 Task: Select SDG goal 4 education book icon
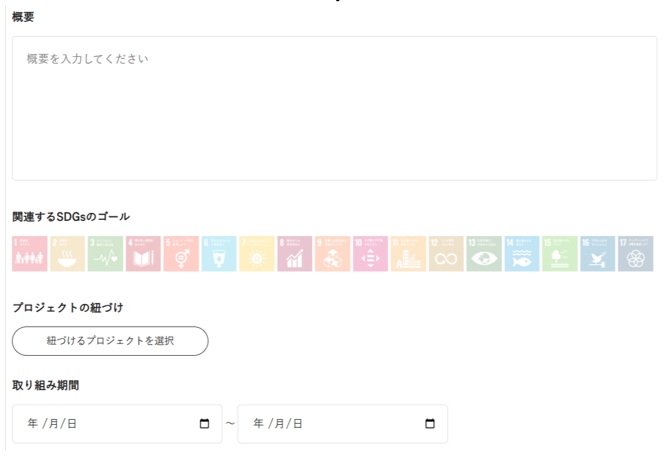point(143,254)
